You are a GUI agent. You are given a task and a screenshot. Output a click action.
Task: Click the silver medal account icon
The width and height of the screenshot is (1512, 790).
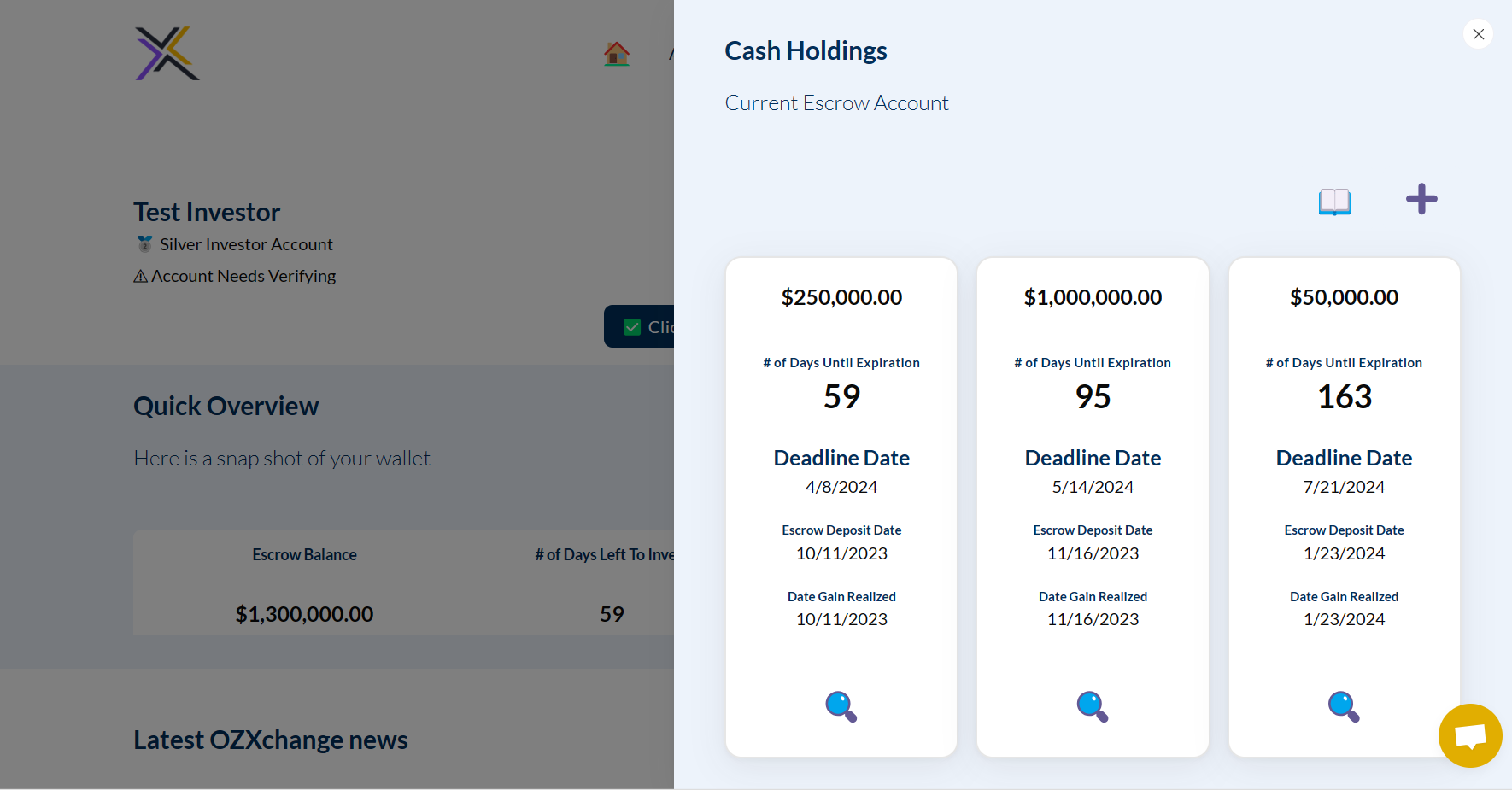tap(145, 244)
